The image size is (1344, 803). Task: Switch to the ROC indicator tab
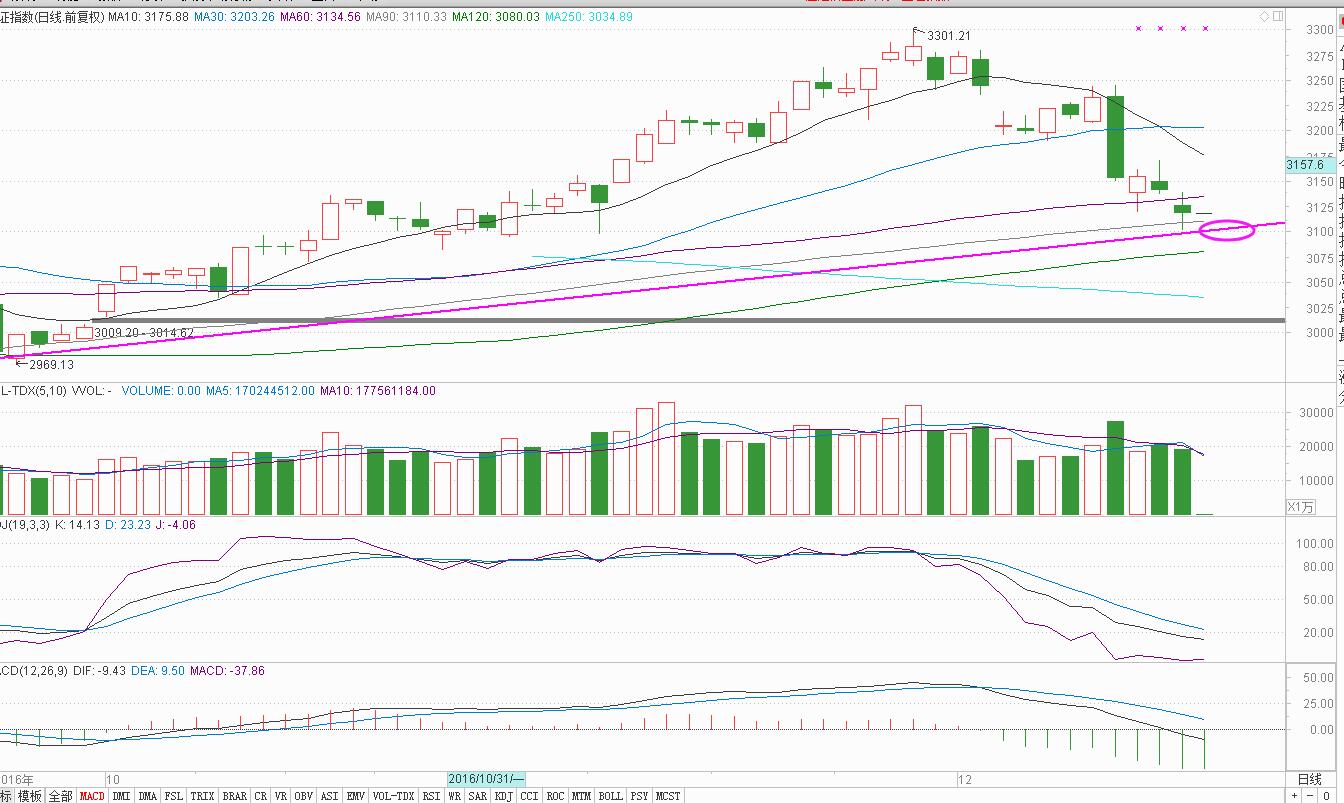tap(555, 796)
